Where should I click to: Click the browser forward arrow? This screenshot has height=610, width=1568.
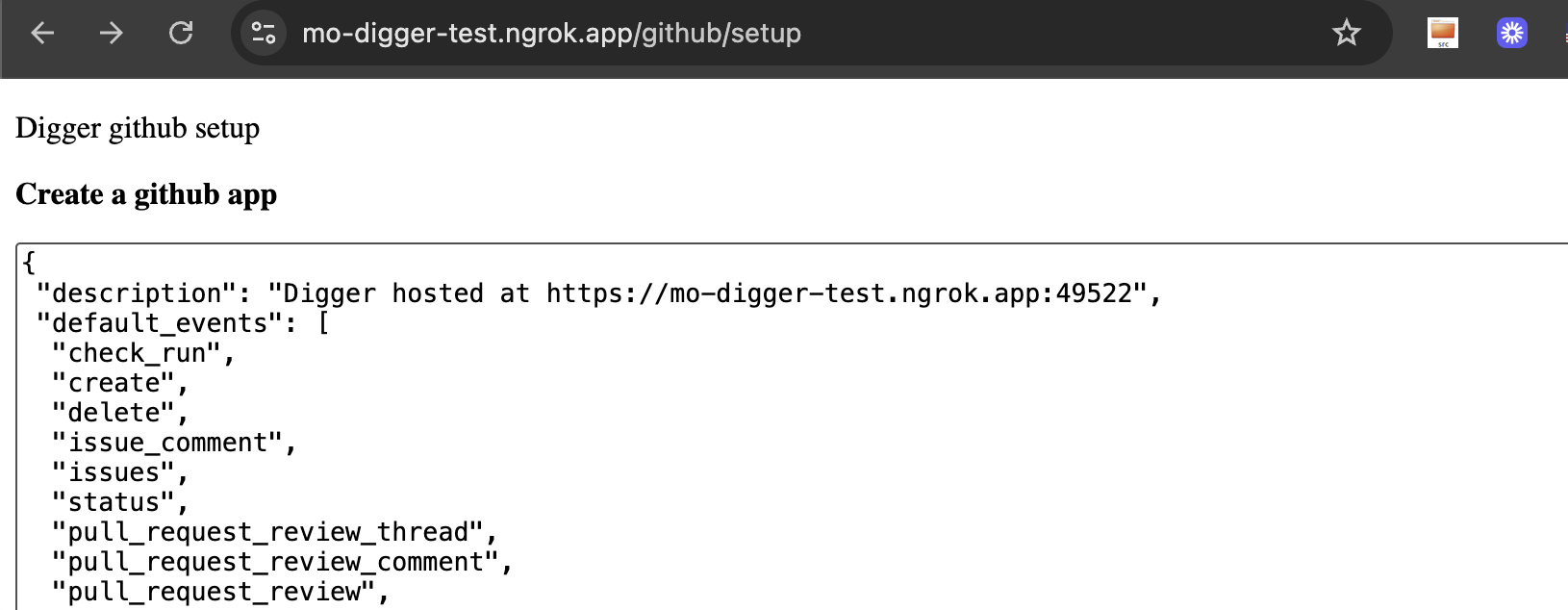click(112, 33)
